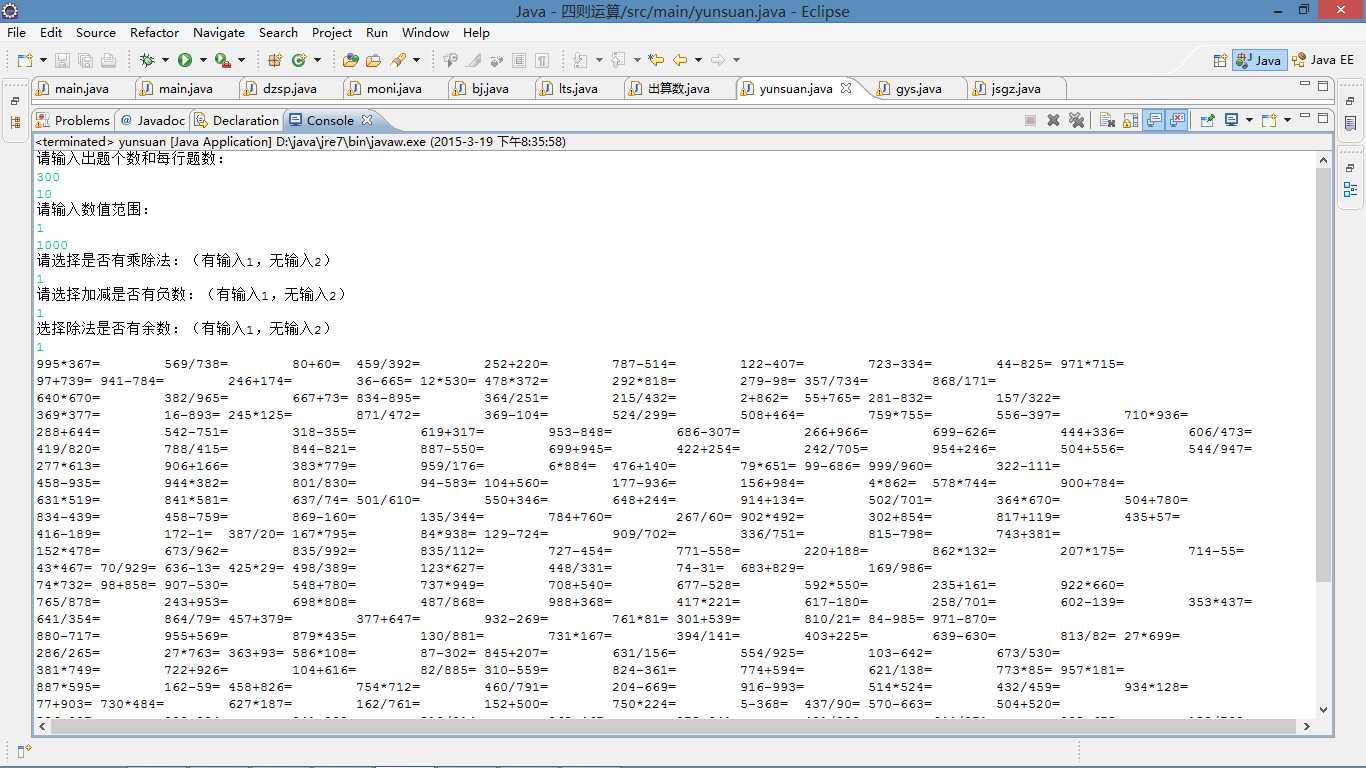Open Display Selected Console dropdown arrow
The image size is (1366, 768).
(1248, 120)
